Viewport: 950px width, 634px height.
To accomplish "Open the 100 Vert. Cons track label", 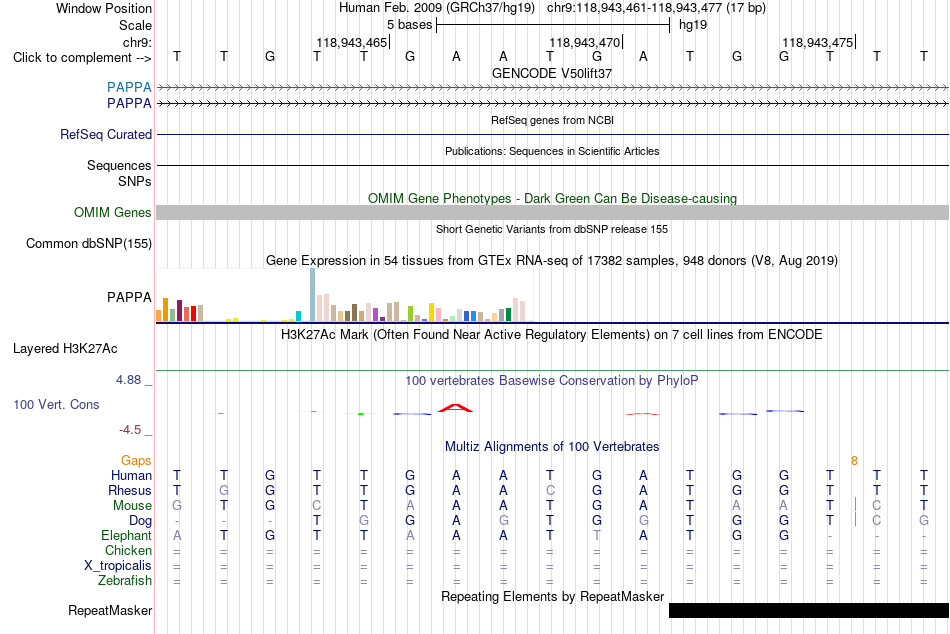I will (56, 405).
